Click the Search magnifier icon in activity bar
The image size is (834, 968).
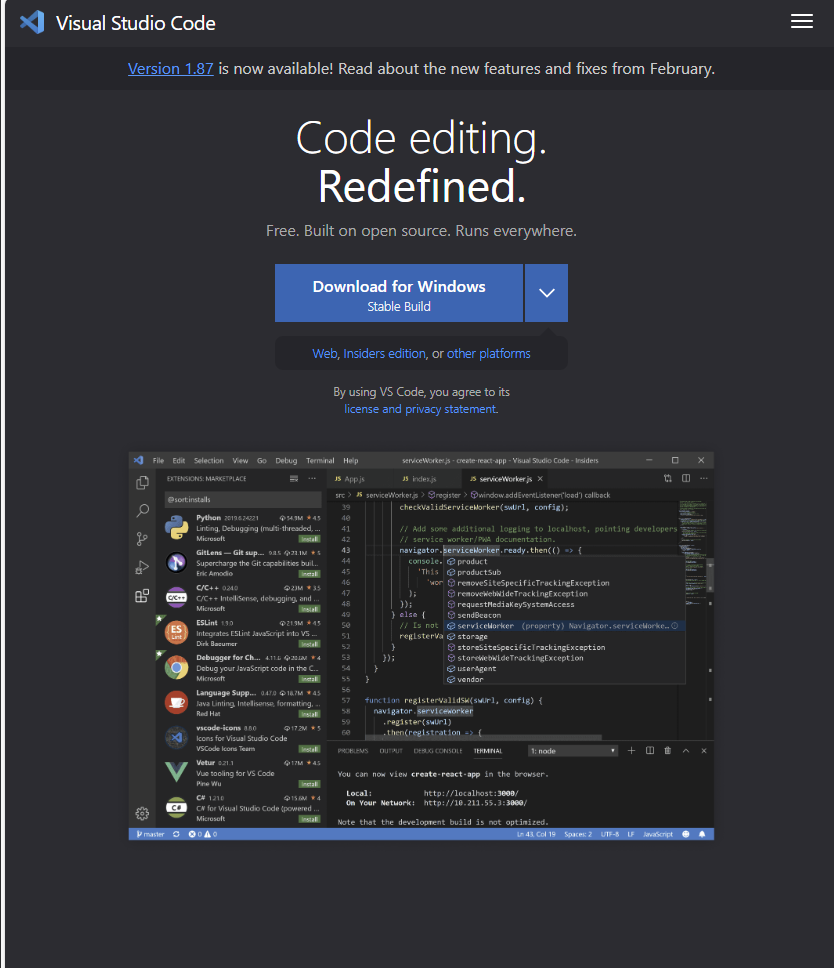142,511
